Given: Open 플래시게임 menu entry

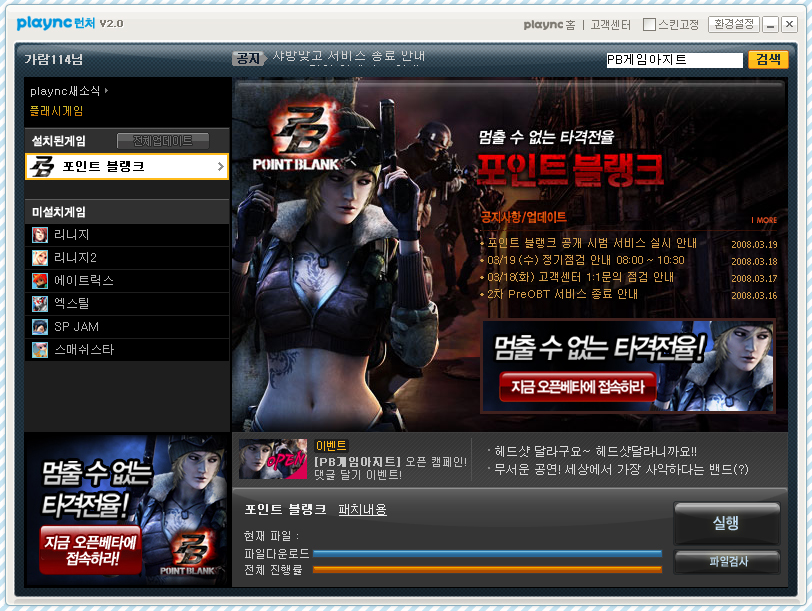Looking at the screenshot, I should (56, 110).
